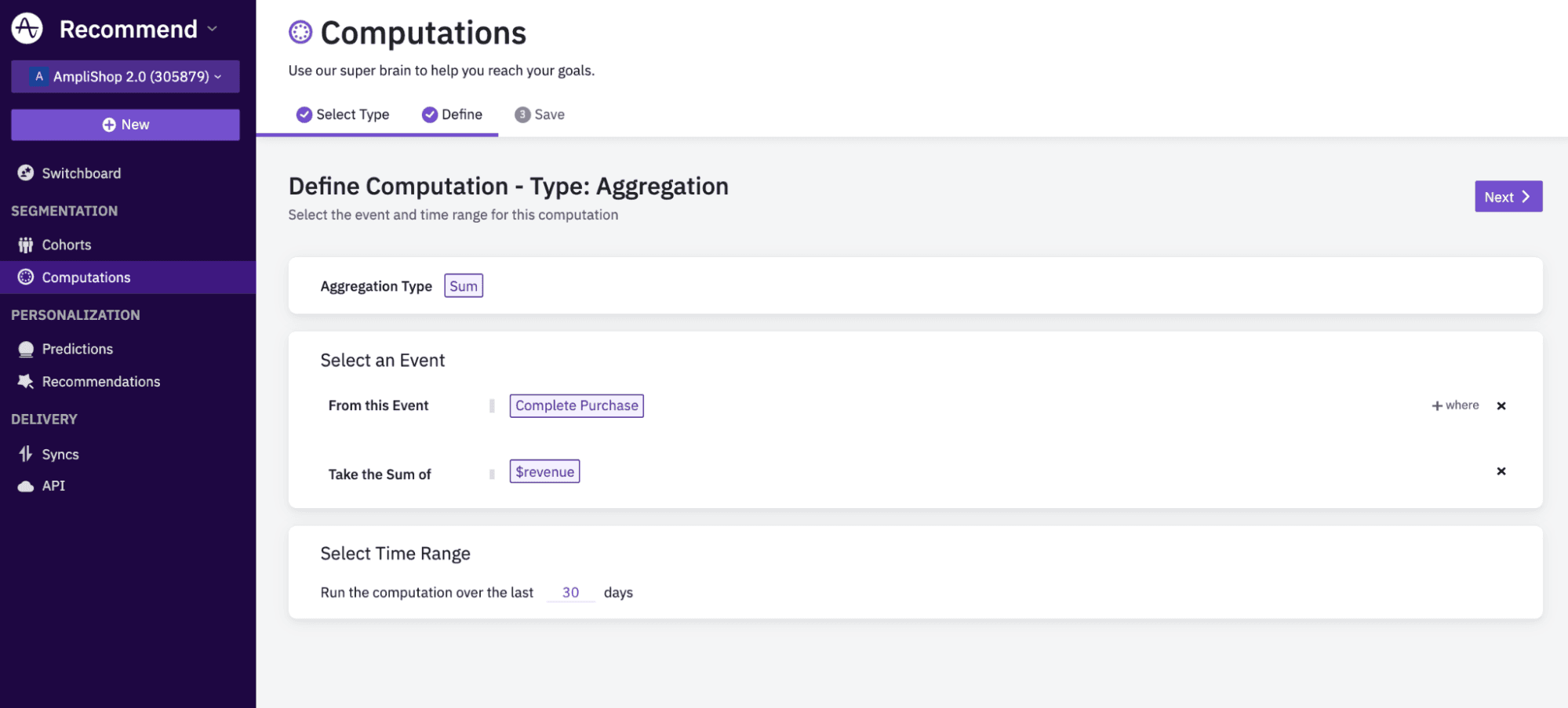This screenshot has width=1568, height=708.
Task: Open the Switchboard page
Action: 81,173
